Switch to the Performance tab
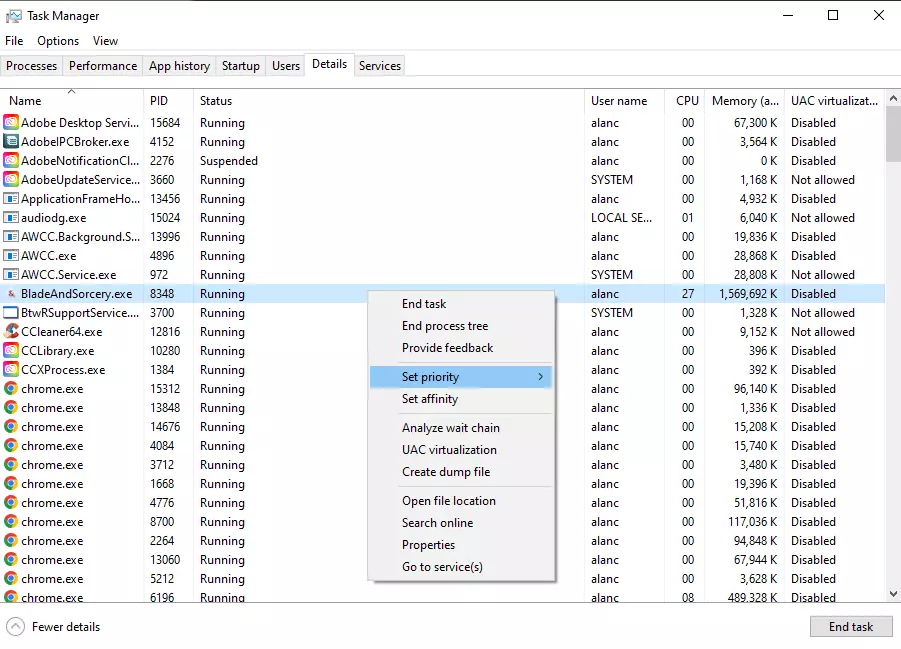 point(103,66)
